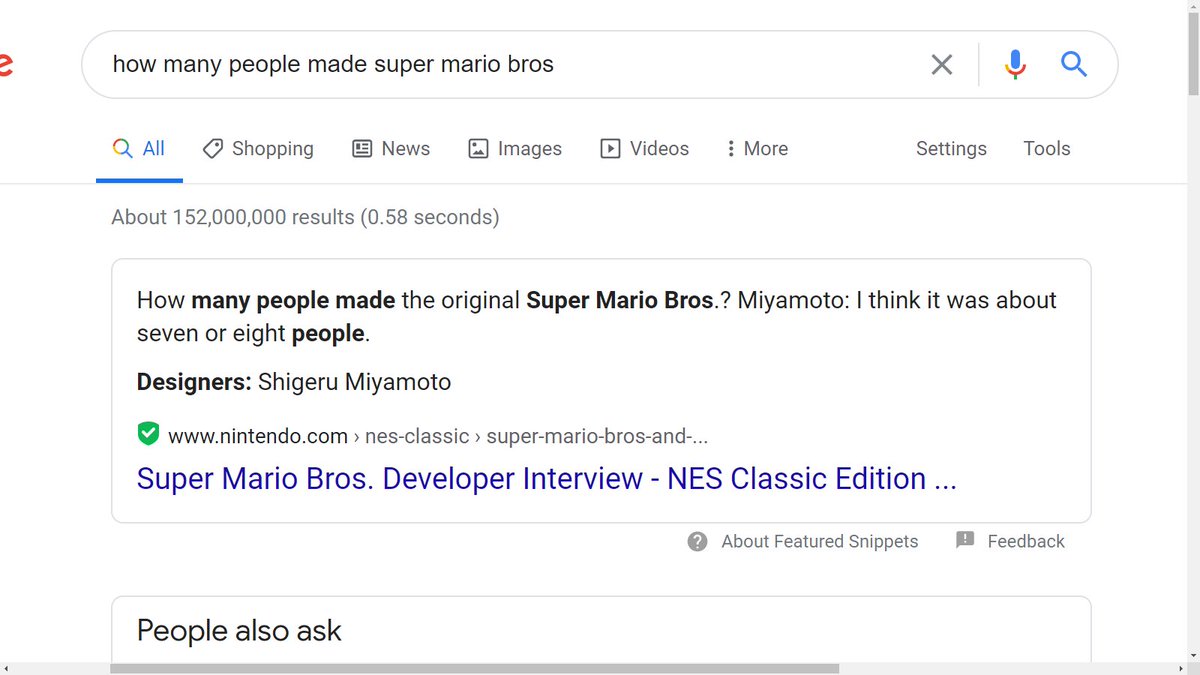Click the 'About 152,000,000 results' text
The height and width of the screenshot is (675, 1200).
tap(305, 217)
